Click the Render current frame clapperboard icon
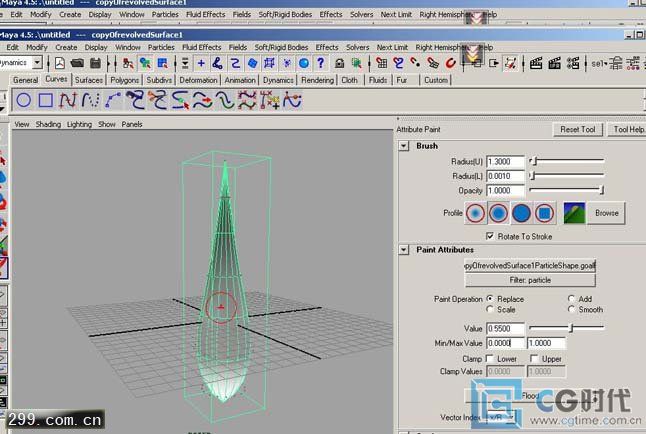Viewport: 646px width, 434px height. coord(536,63)
